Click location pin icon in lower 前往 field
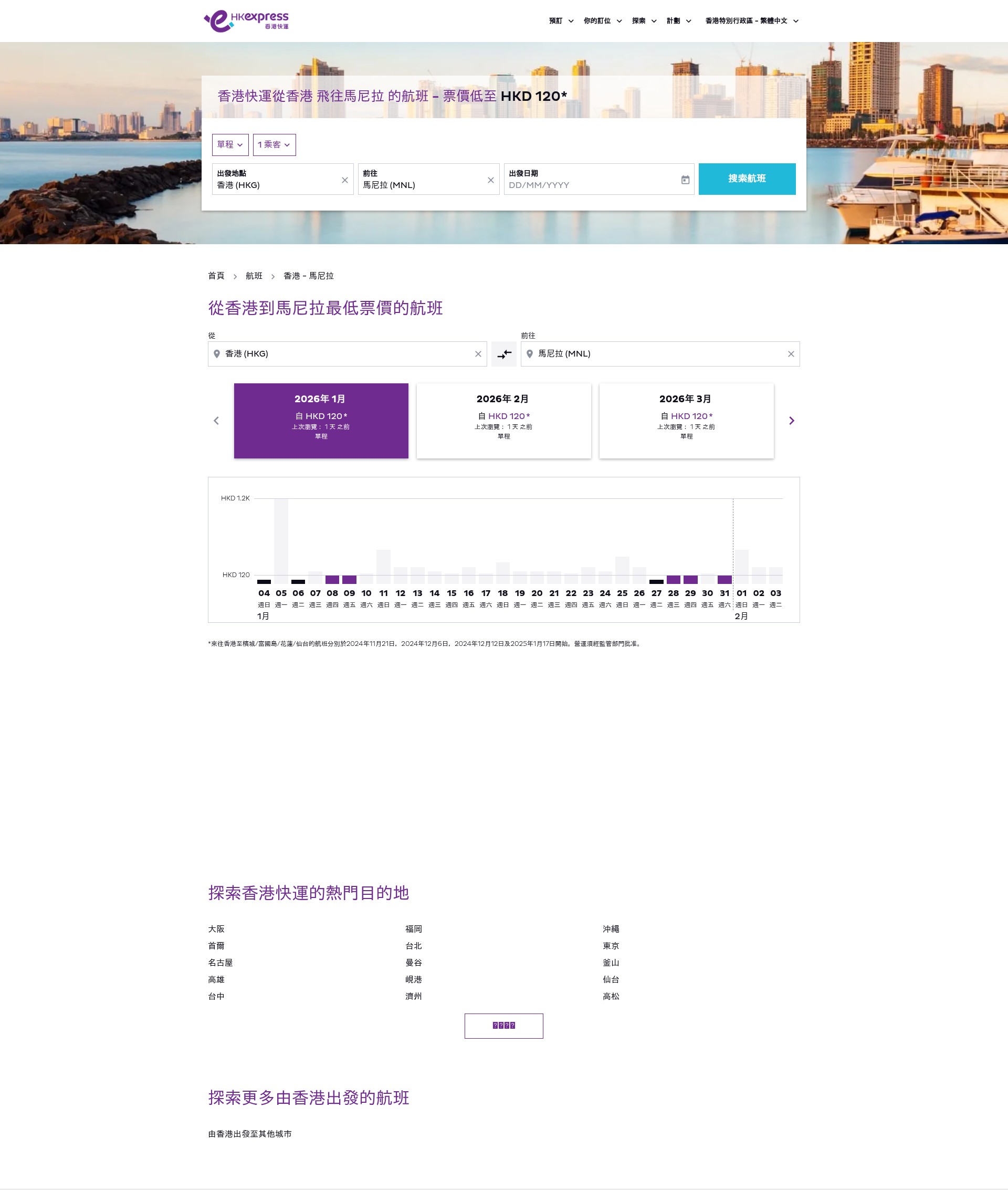1008x1191 pixels. [x=530, y=354]
